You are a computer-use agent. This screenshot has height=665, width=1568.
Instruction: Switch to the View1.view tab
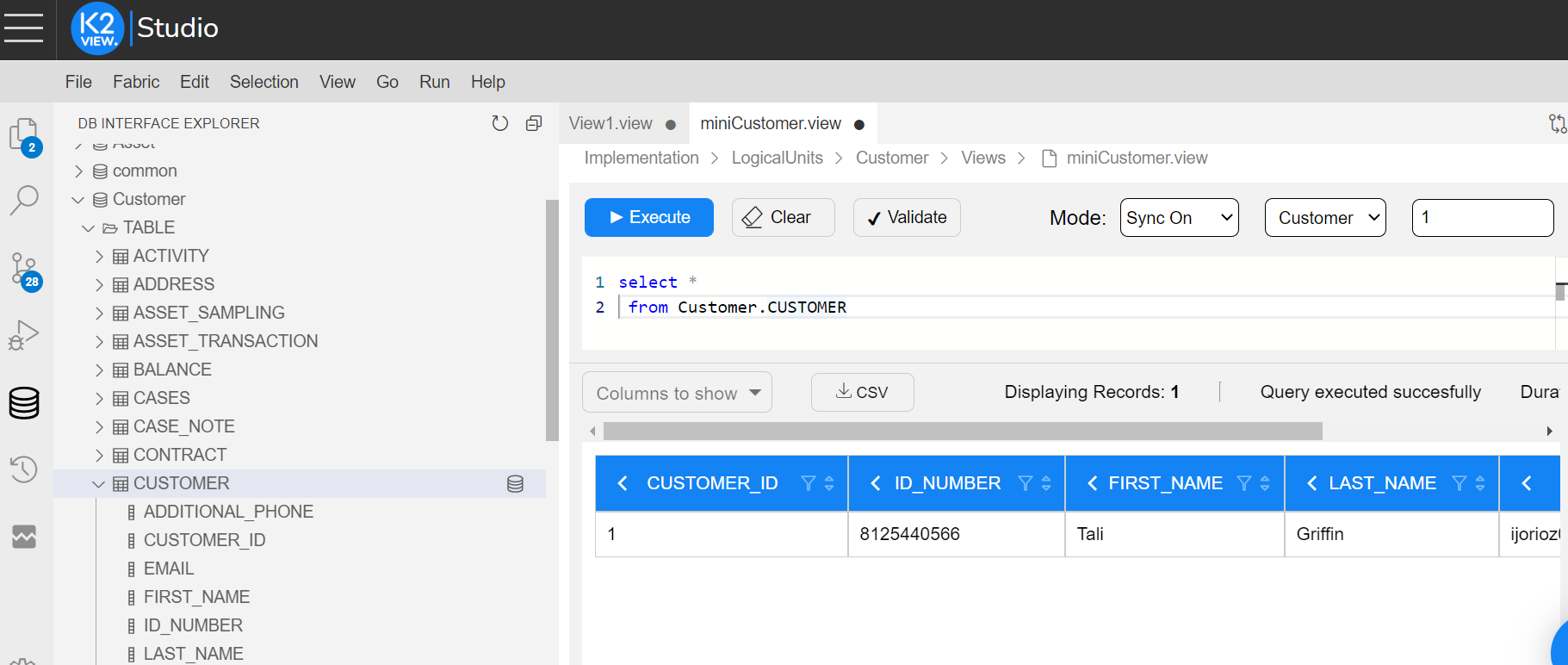point(610,123)
